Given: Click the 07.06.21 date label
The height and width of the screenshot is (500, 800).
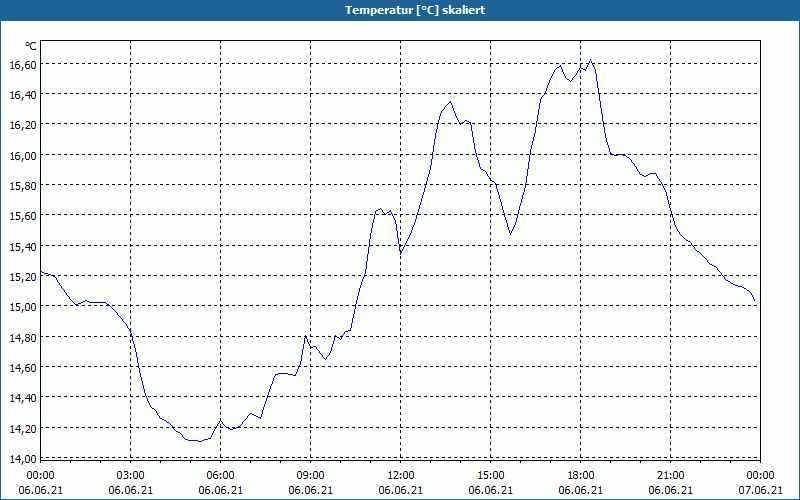Looking at the screenshot, I should (760, 490).
